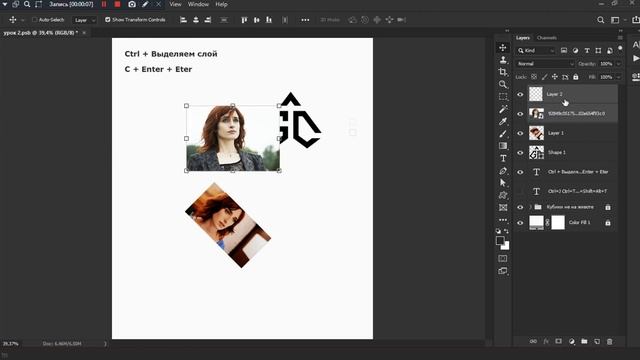Screen dimensions: 640x360
Task: Hide Color Fill 1 layer visibility
Action: 520,223
